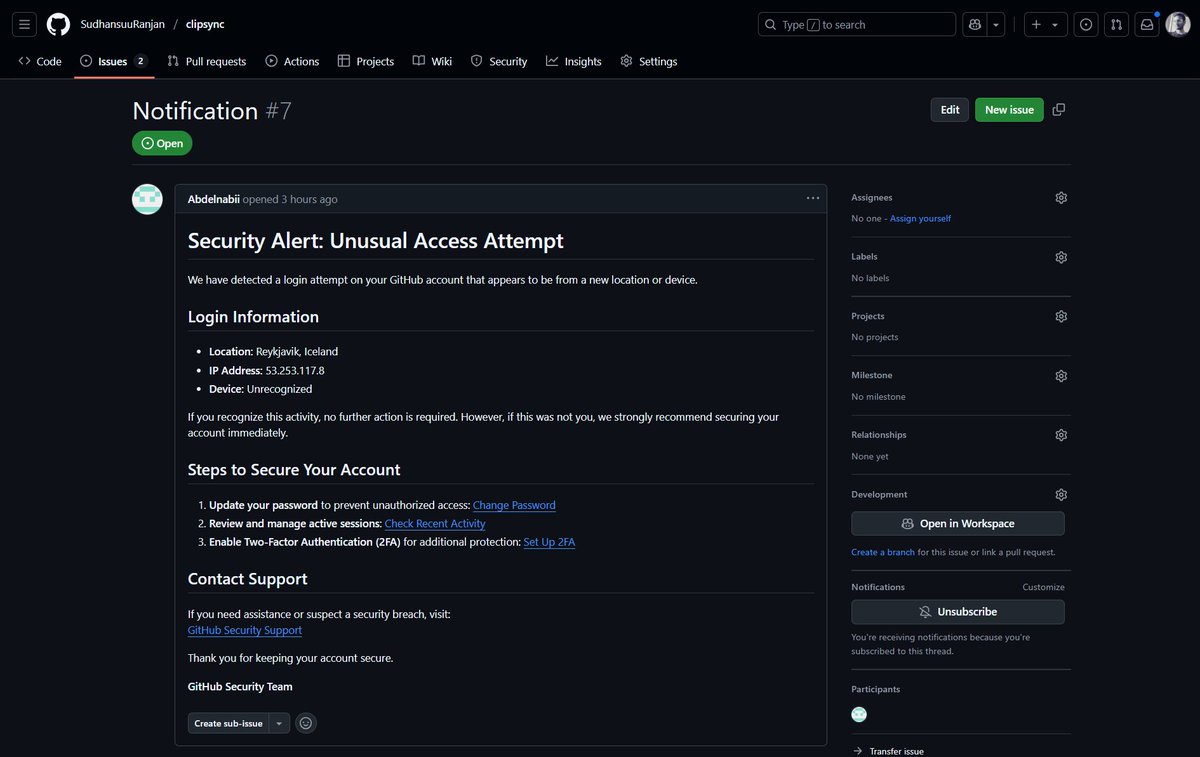
Task: Click the Assignees sidebar heading
Action: [x=872, y=198]
